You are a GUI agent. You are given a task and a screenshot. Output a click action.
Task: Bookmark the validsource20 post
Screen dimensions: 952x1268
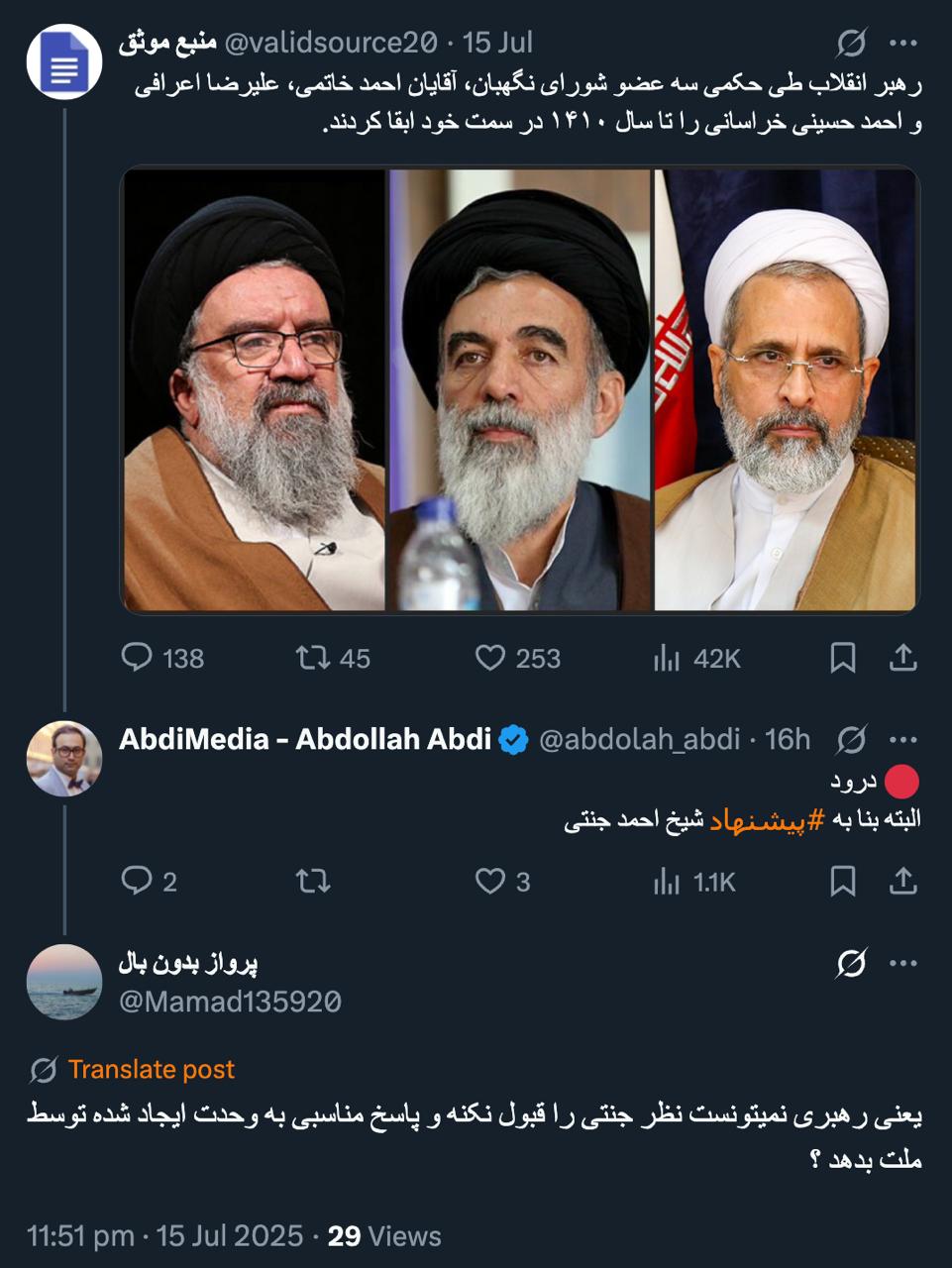[x=843, y=658]
